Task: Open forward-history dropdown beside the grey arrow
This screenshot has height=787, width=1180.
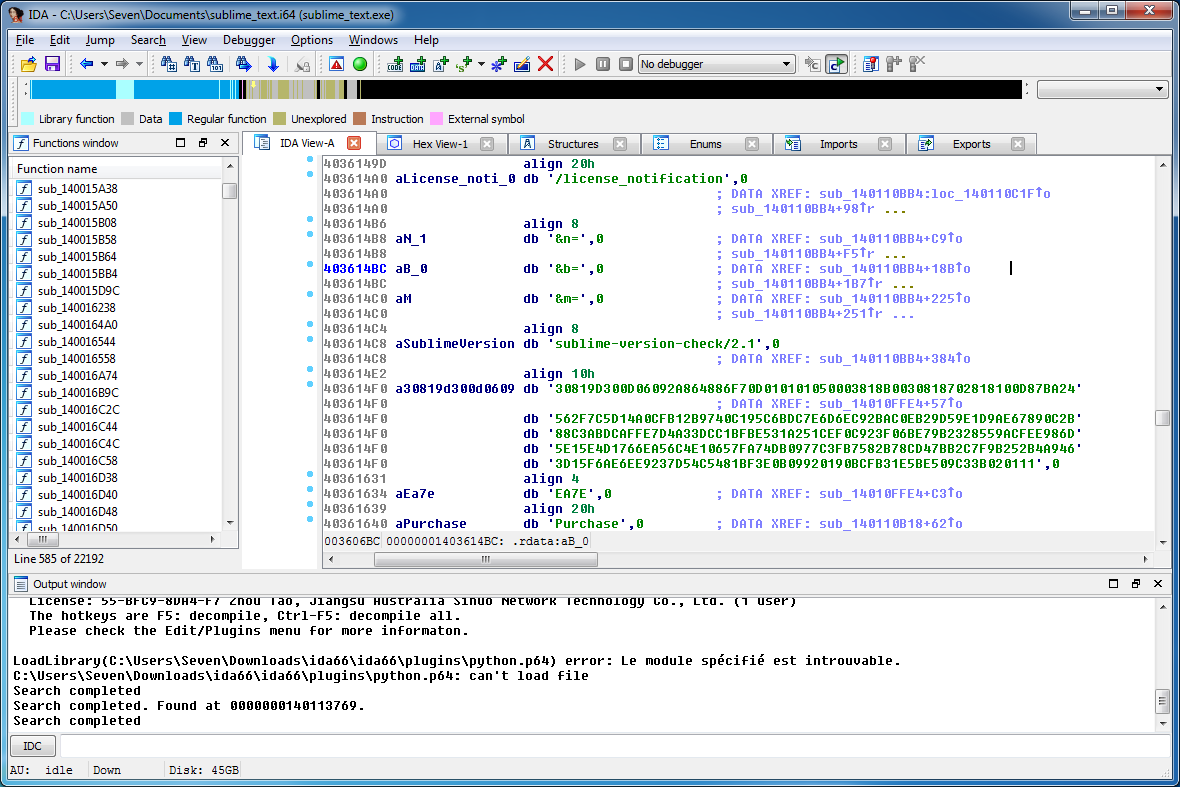Action: 139,64
